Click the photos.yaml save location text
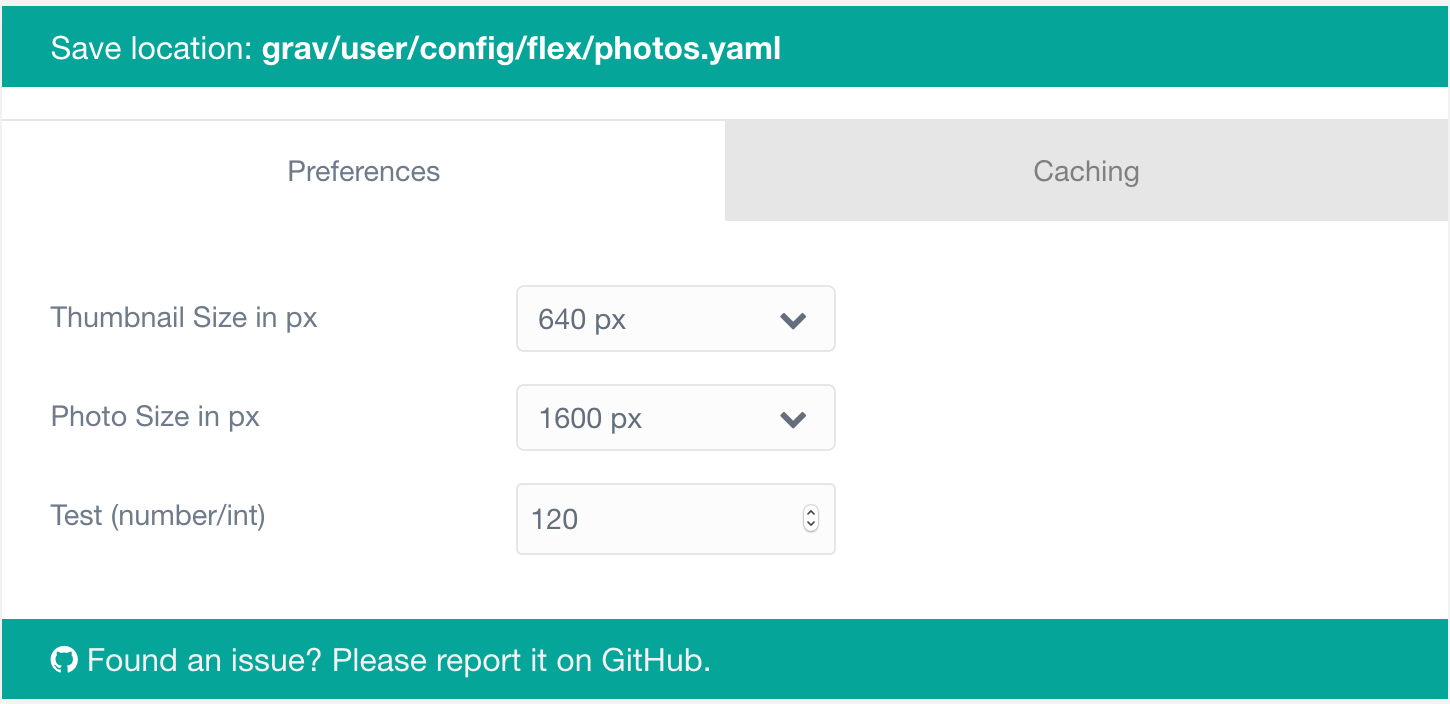Screen dimensions: 1450x704 [521, 47]
